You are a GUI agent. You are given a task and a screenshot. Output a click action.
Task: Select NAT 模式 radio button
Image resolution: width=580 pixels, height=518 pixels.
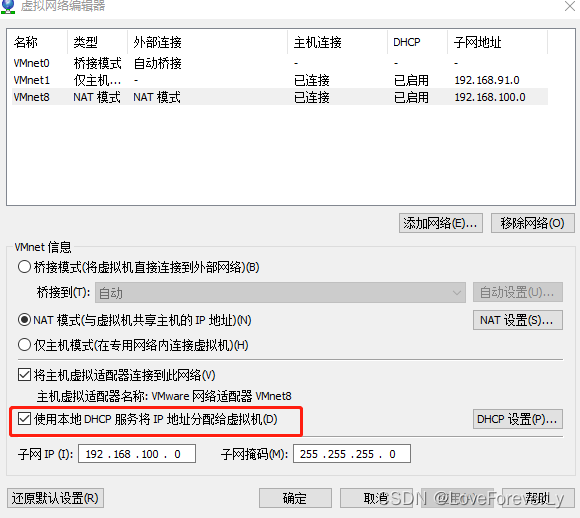[x=24, y=320]
